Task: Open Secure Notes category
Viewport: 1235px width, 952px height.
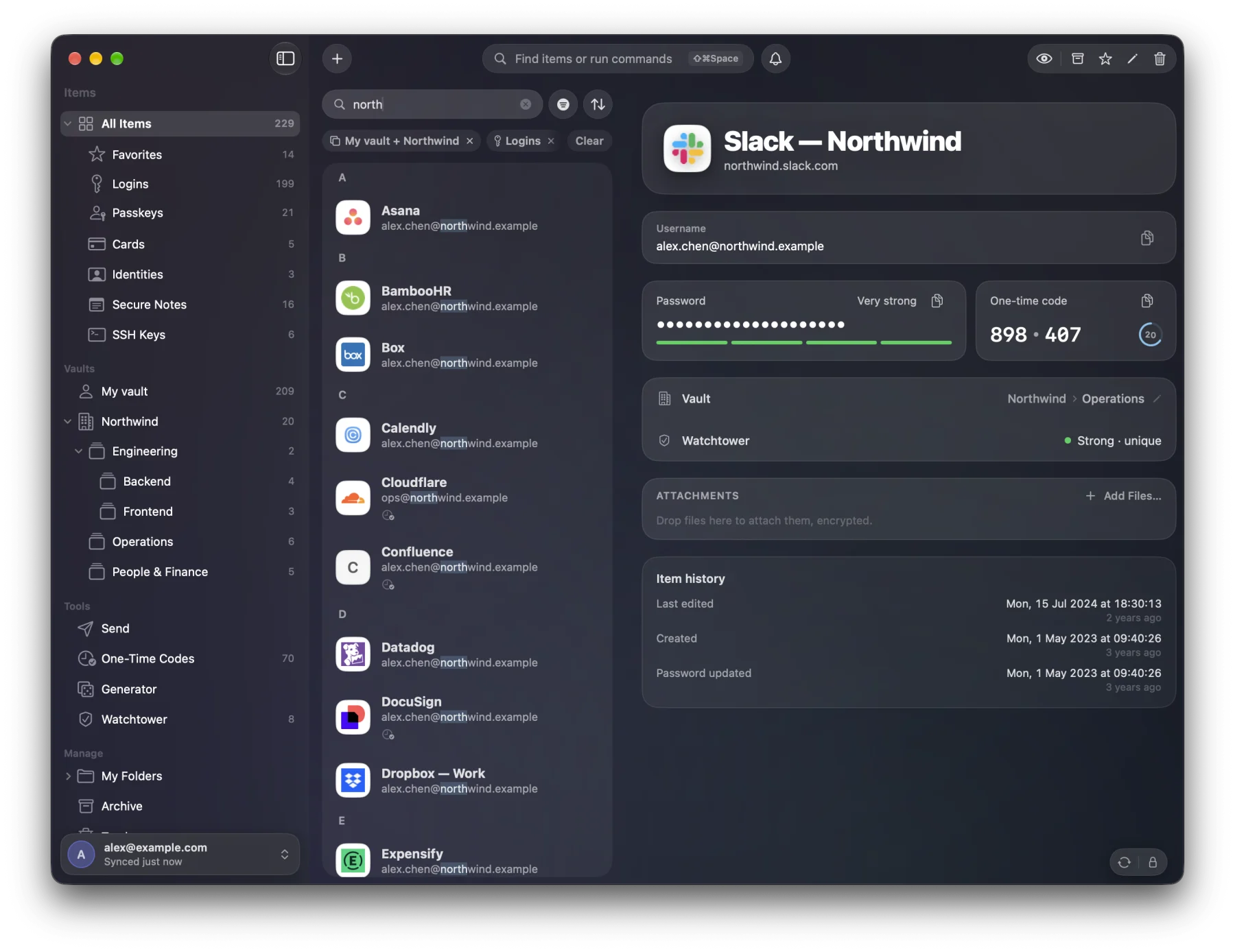Action: [180, 305]
